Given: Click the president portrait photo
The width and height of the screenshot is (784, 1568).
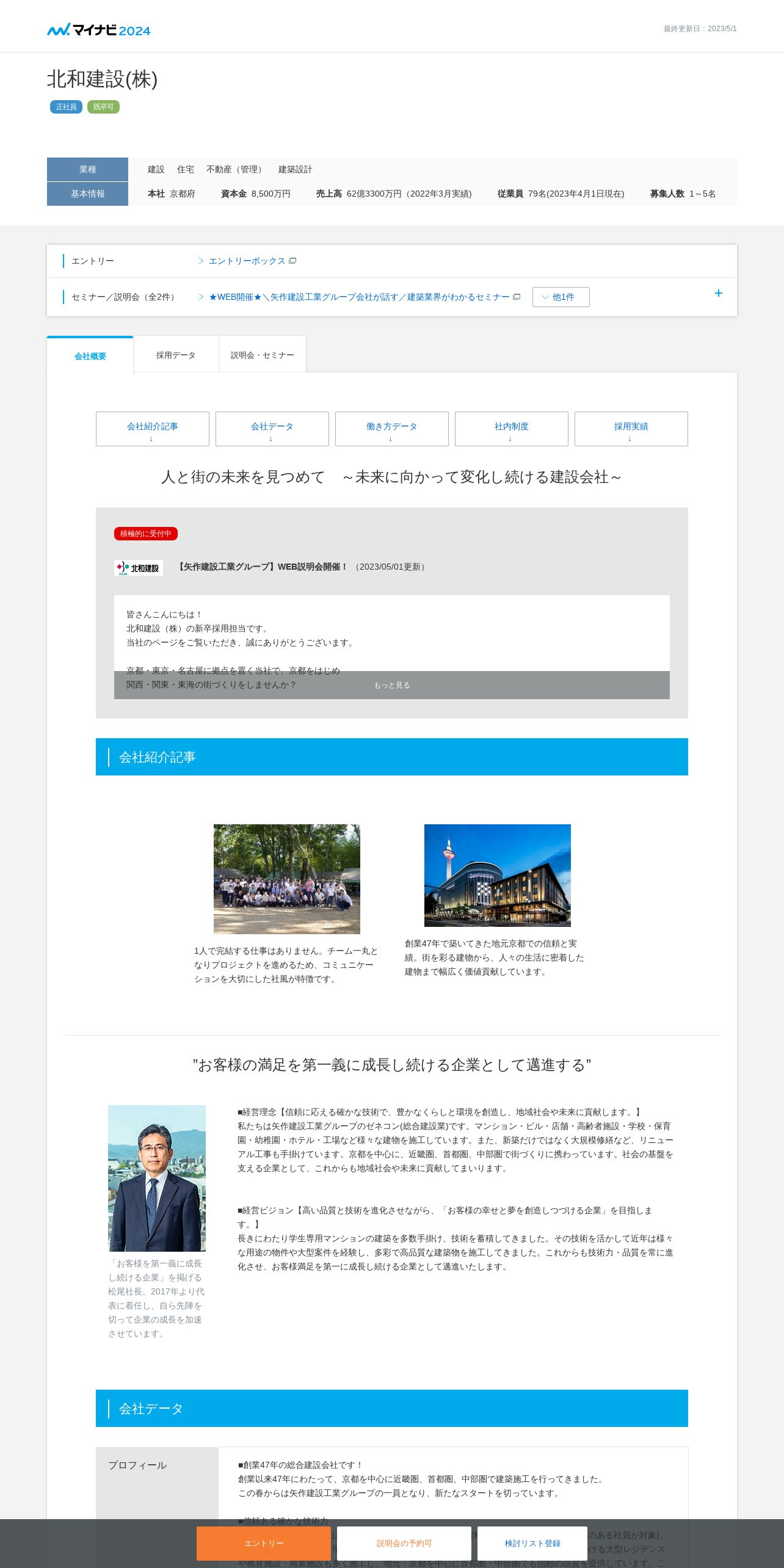Looking at the screenshot, I should pos(157,1178).
